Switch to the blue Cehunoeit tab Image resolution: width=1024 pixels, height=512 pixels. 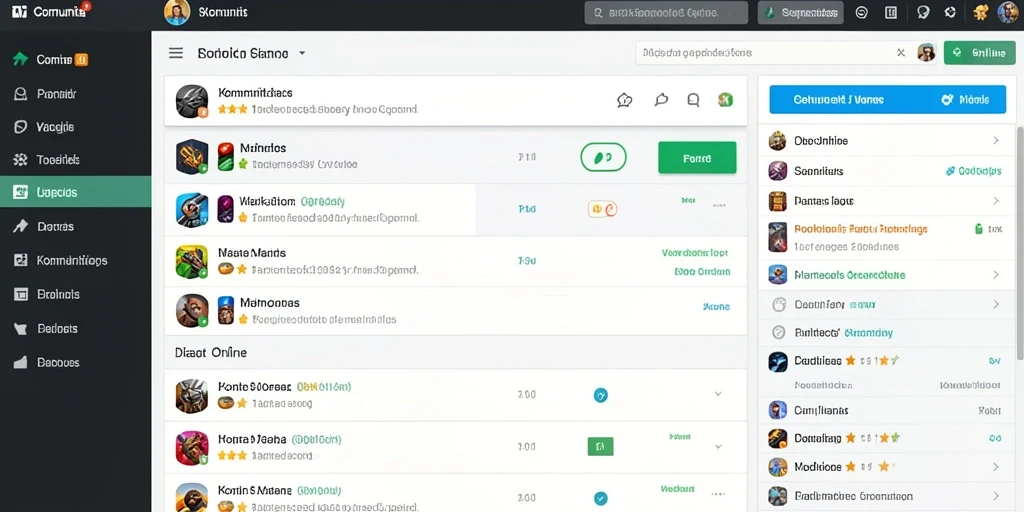[848, 99]
